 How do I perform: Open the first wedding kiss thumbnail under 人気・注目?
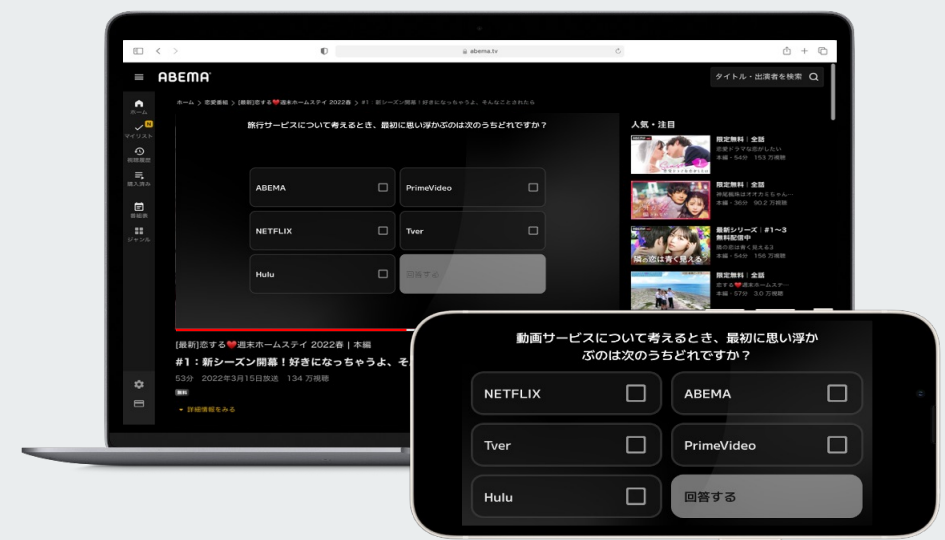(670, 154)
